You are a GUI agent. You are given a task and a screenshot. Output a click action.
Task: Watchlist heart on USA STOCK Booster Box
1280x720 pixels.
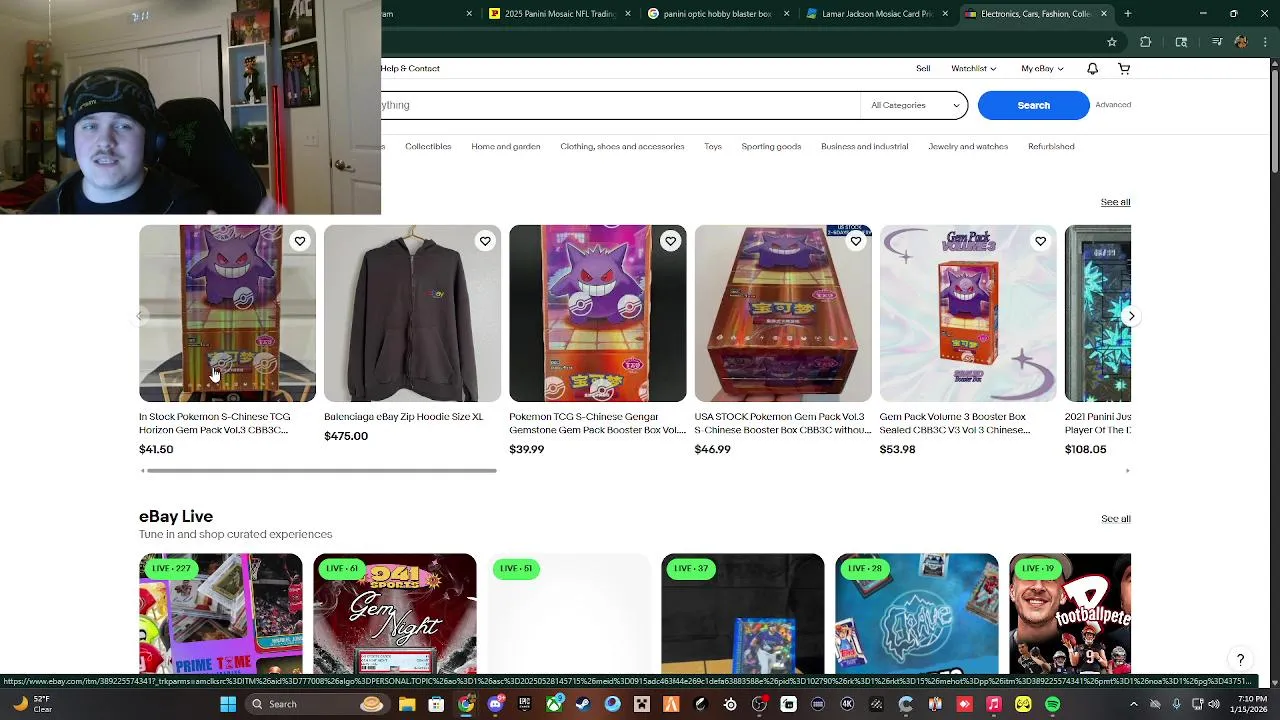[x=855, y=241]
